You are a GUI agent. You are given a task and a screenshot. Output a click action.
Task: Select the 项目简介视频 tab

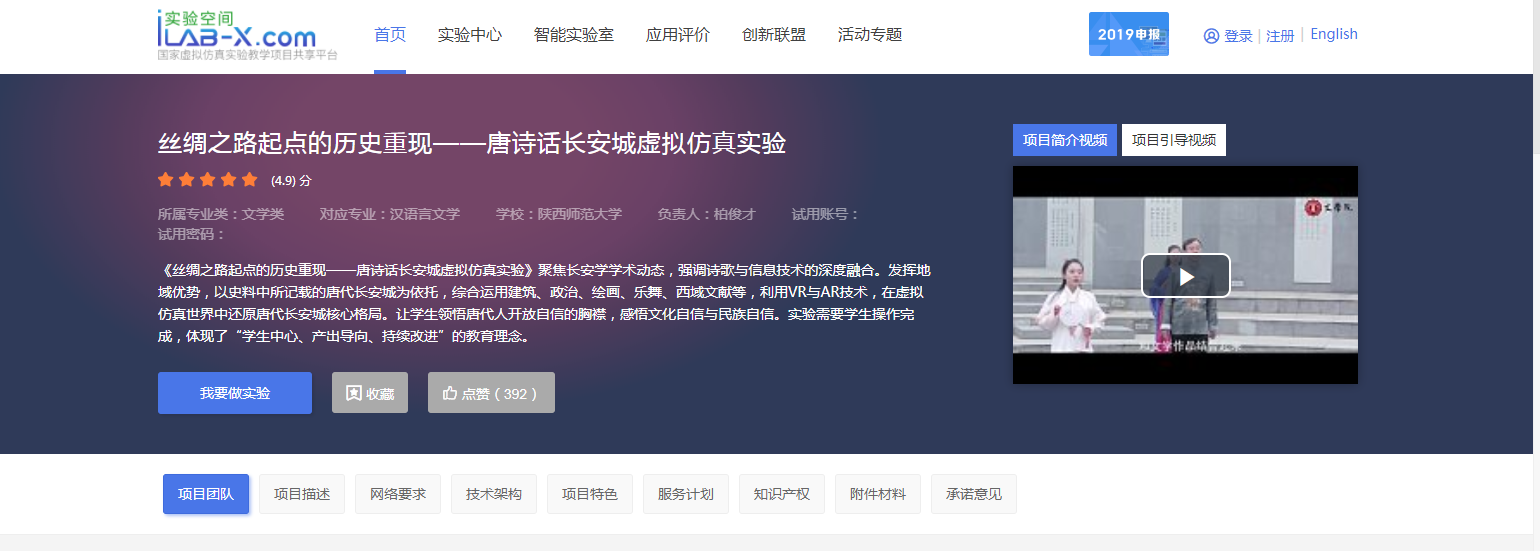pos(1064,140)
